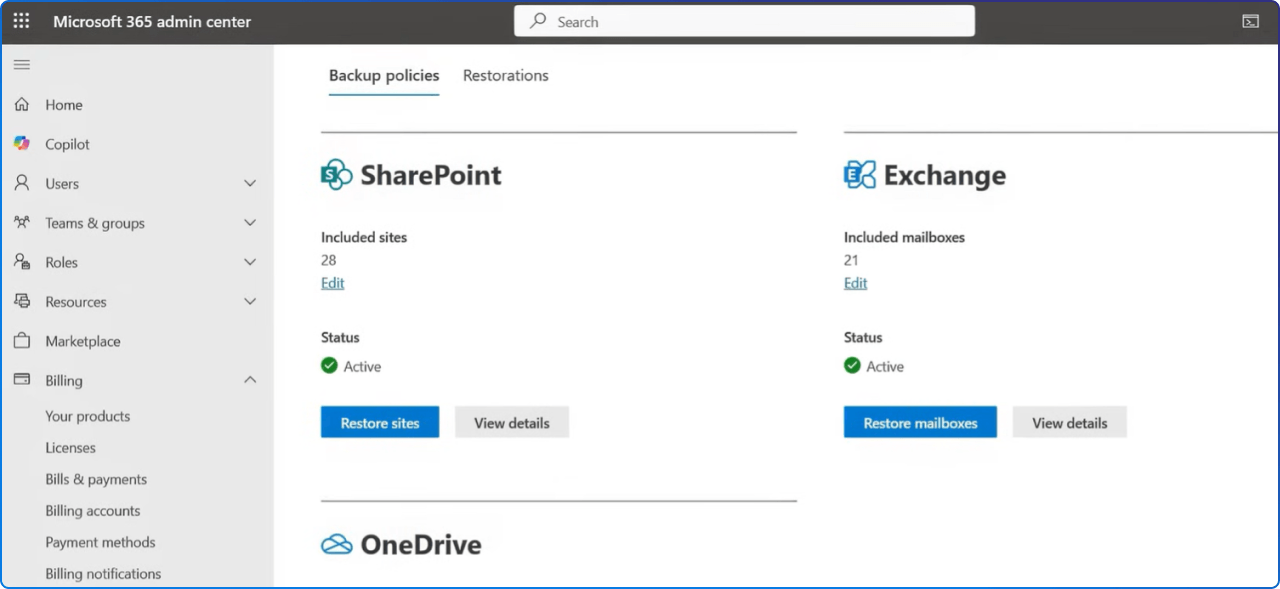
Task: Collapse the navigation with the hamburger icon
Action: pos(21,64)
